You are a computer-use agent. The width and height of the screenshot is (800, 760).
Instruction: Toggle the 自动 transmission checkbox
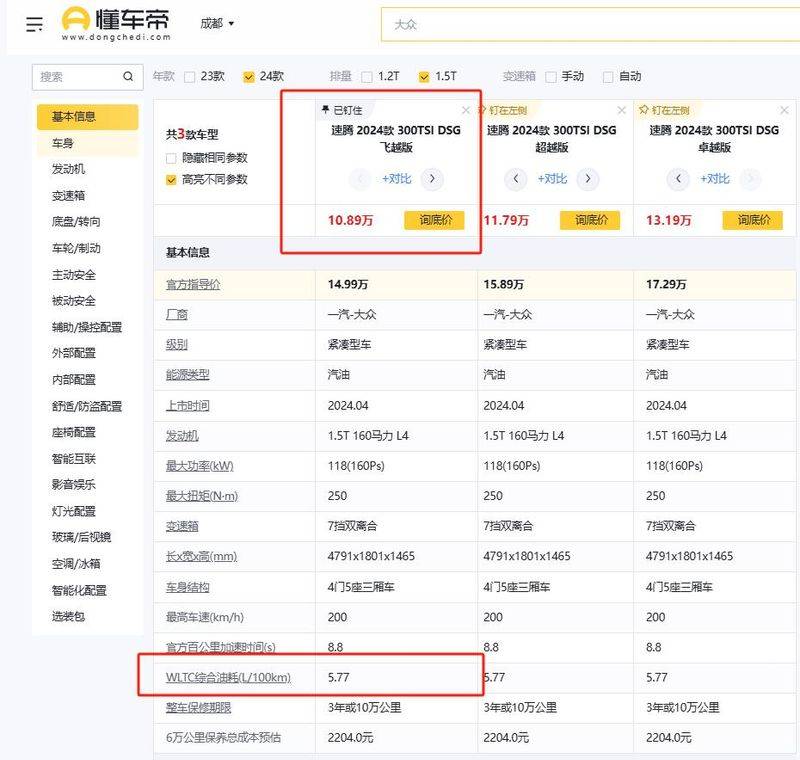[x=608, y=77]
